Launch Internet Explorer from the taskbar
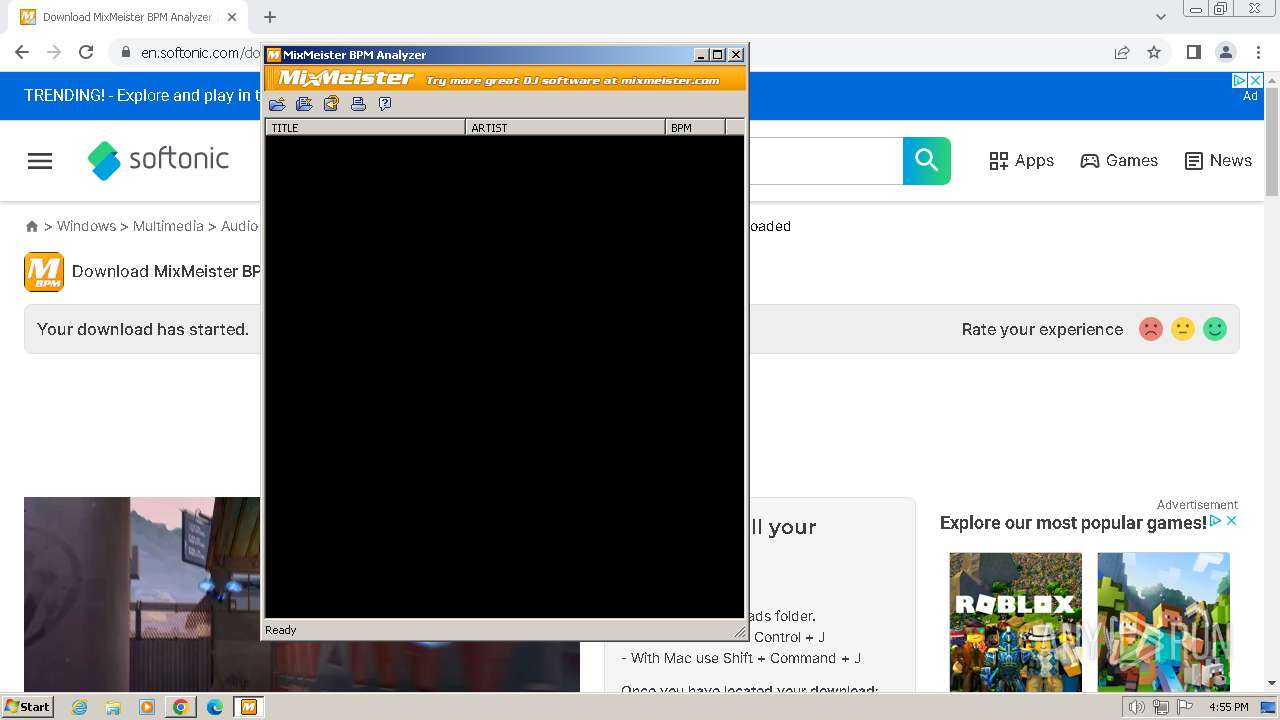 [80, 707]
